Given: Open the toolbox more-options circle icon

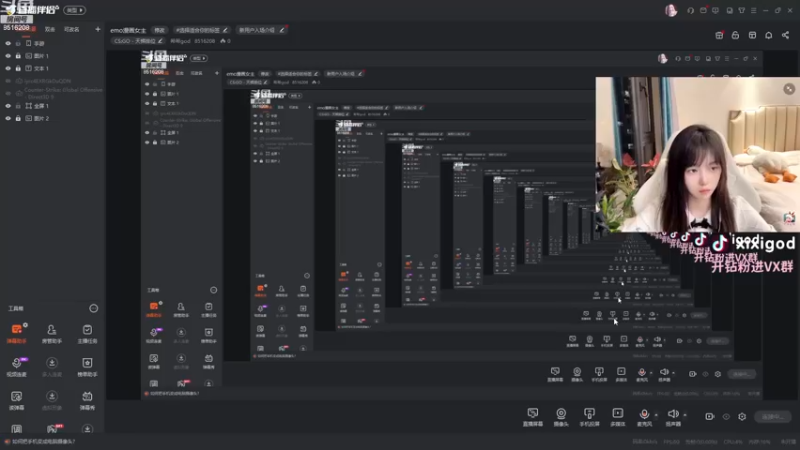Looking at the screenshot, I should click(93, 308).
